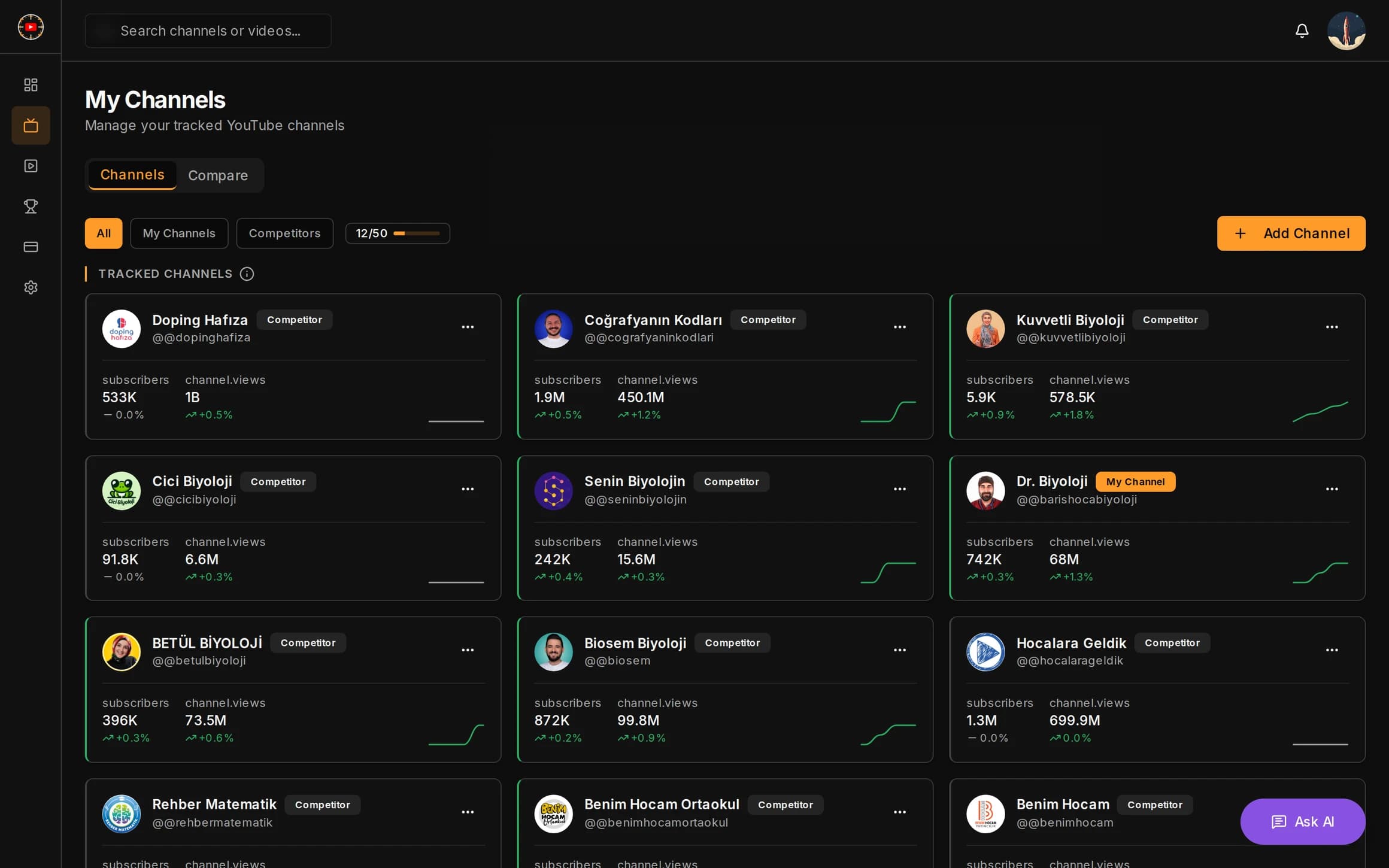Click the Hocalara Geldik channel avatar
This screenshot has height=868, width=1389.
tap(985, 652)
